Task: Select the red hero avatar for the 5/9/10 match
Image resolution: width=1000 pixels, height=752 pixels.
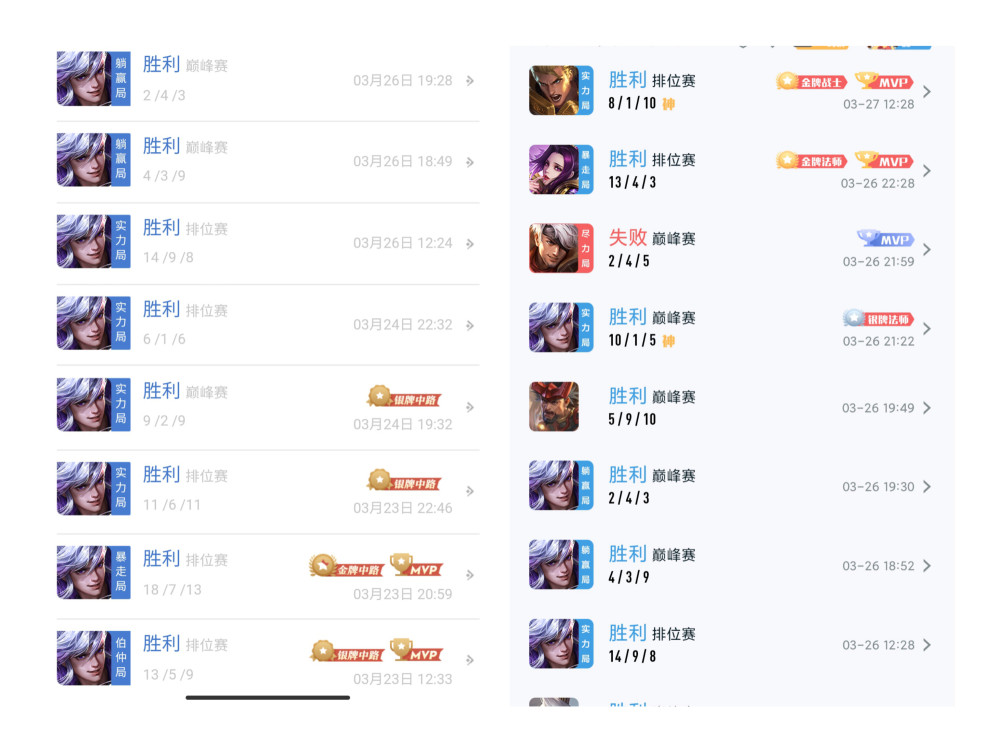Action: pos(554,407)
